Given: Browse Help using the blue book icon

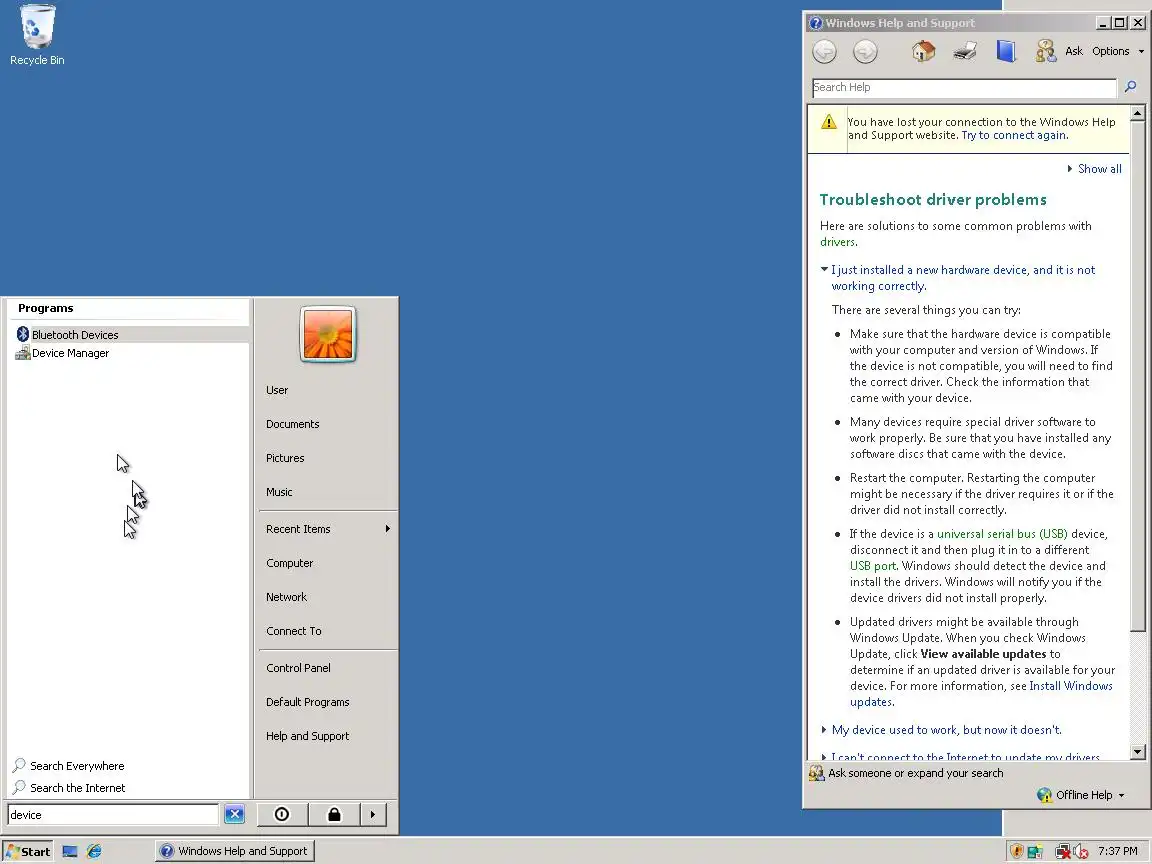Looking at the screenshot, I should click(1006, 51).
